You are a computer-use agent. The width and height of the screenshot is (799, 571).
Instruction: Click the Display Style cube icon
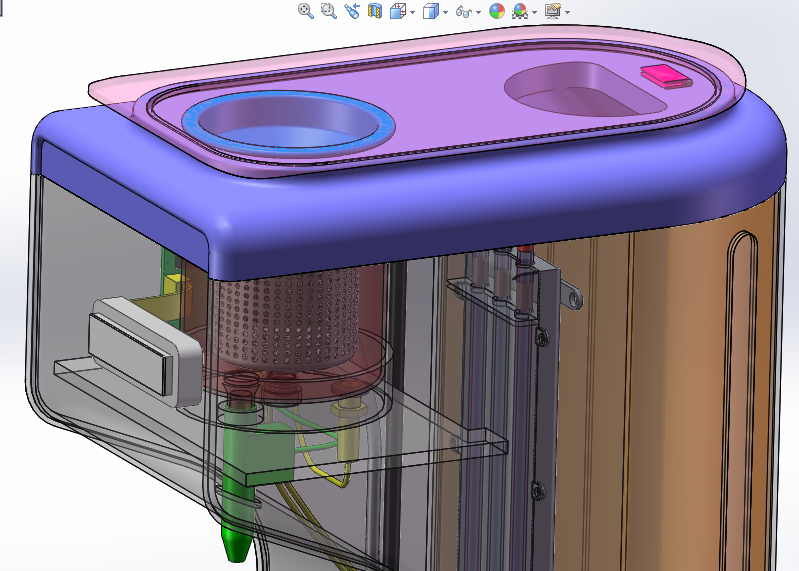pos(431,11)
